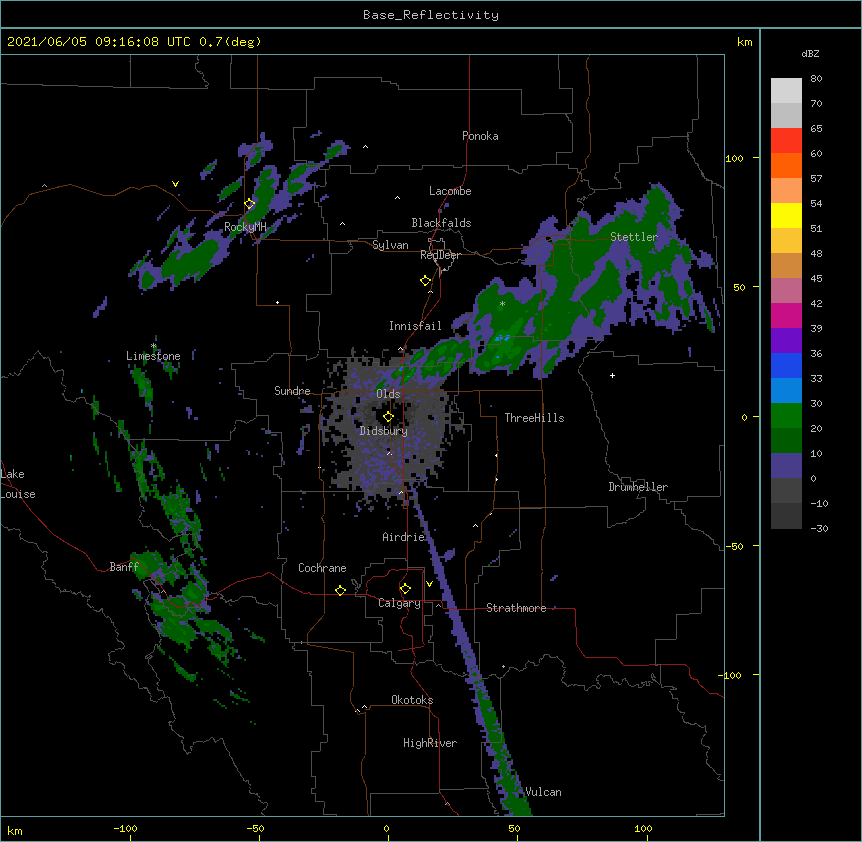The image size is (862, 842).
Task: Click the magenta 42 dBZ legend color
Action: (786, 315)
